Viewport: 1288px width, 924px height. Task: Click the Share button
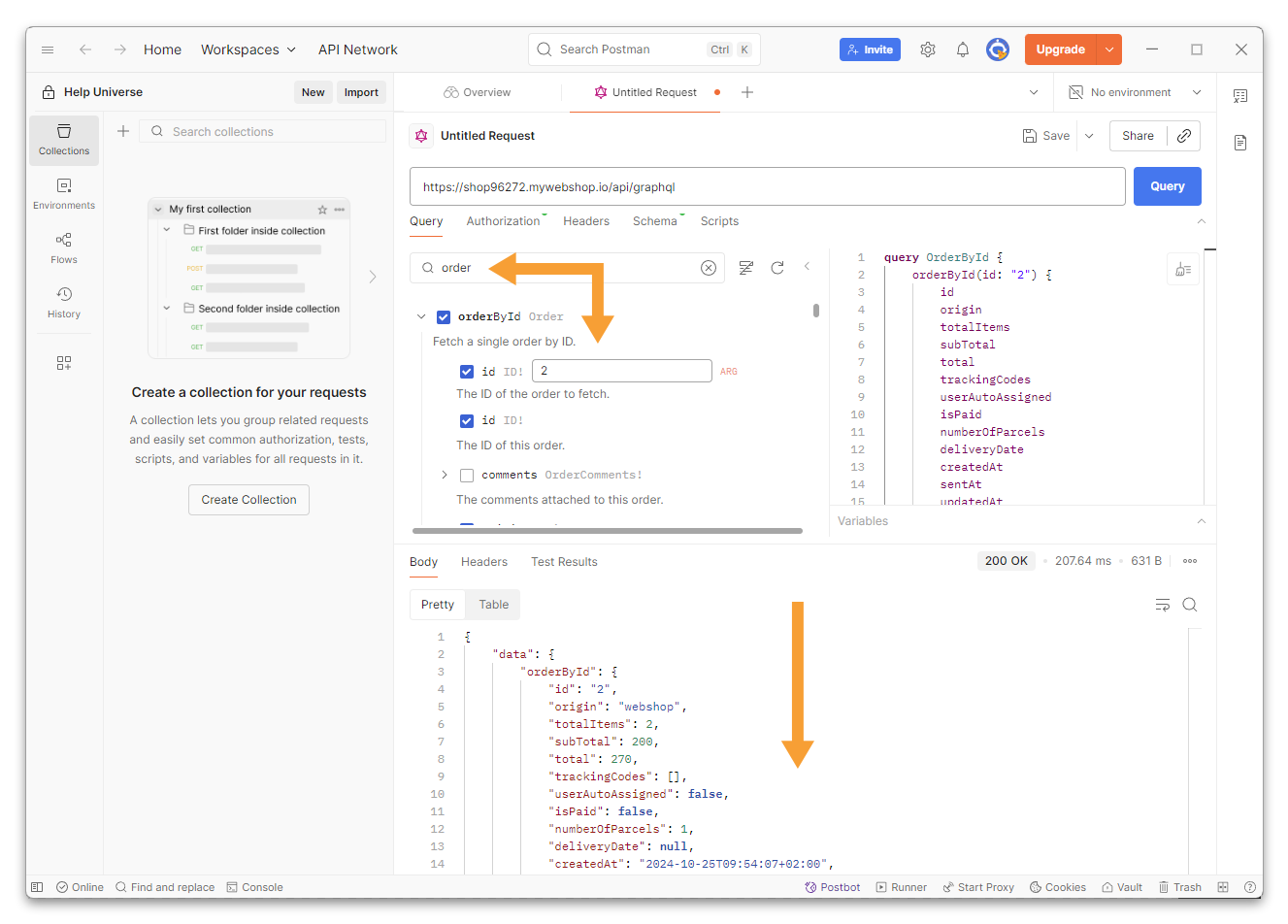pyautogui.click(x=1138, y=136)
